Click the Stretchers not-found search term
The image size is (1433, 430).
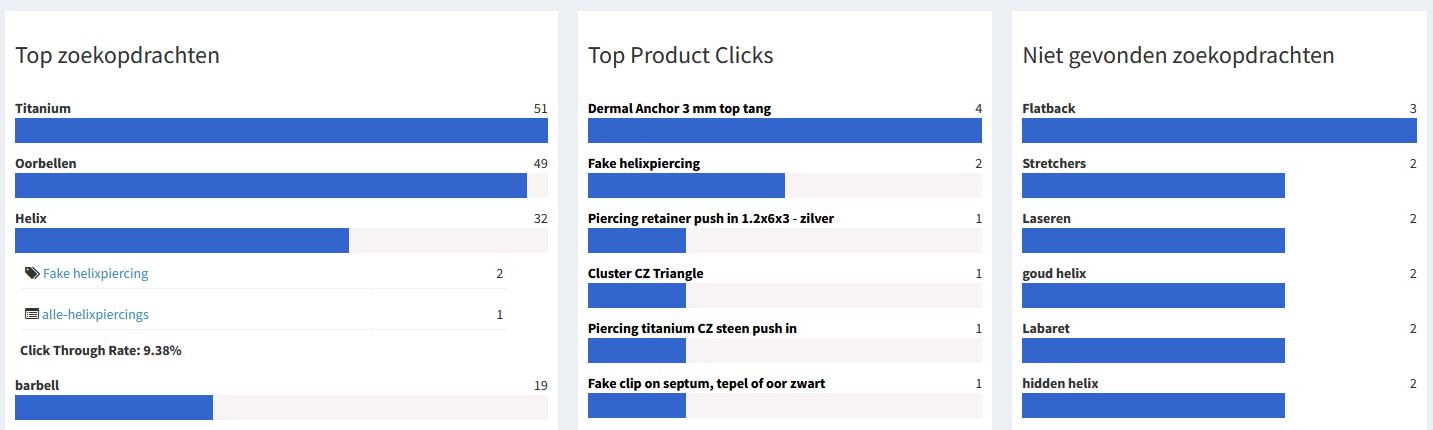click(x=1054, y=163)
